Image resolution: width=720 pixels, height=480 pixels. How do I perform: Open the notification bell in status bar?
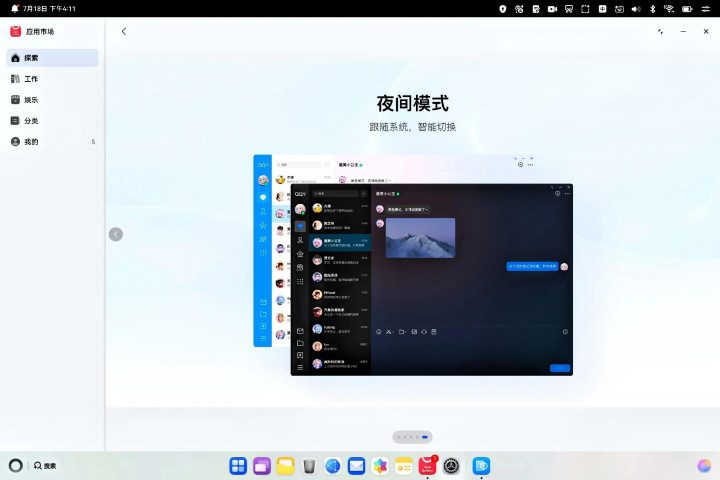tap(15, 8)
